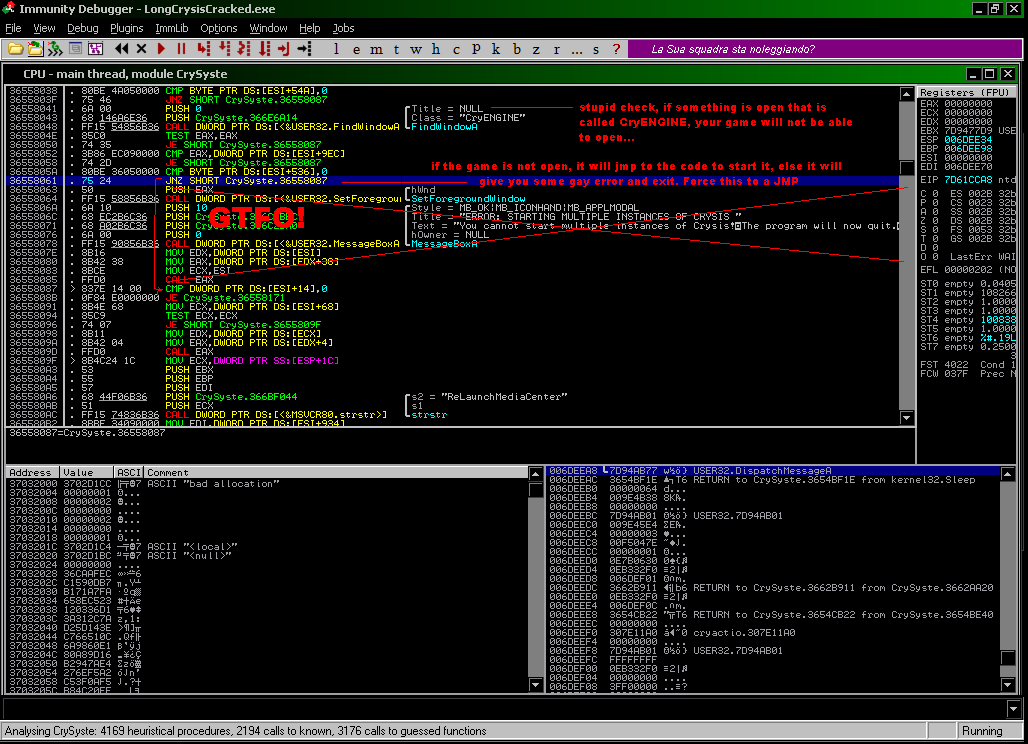Click the z toolbar button

click(x=536, y=49)
